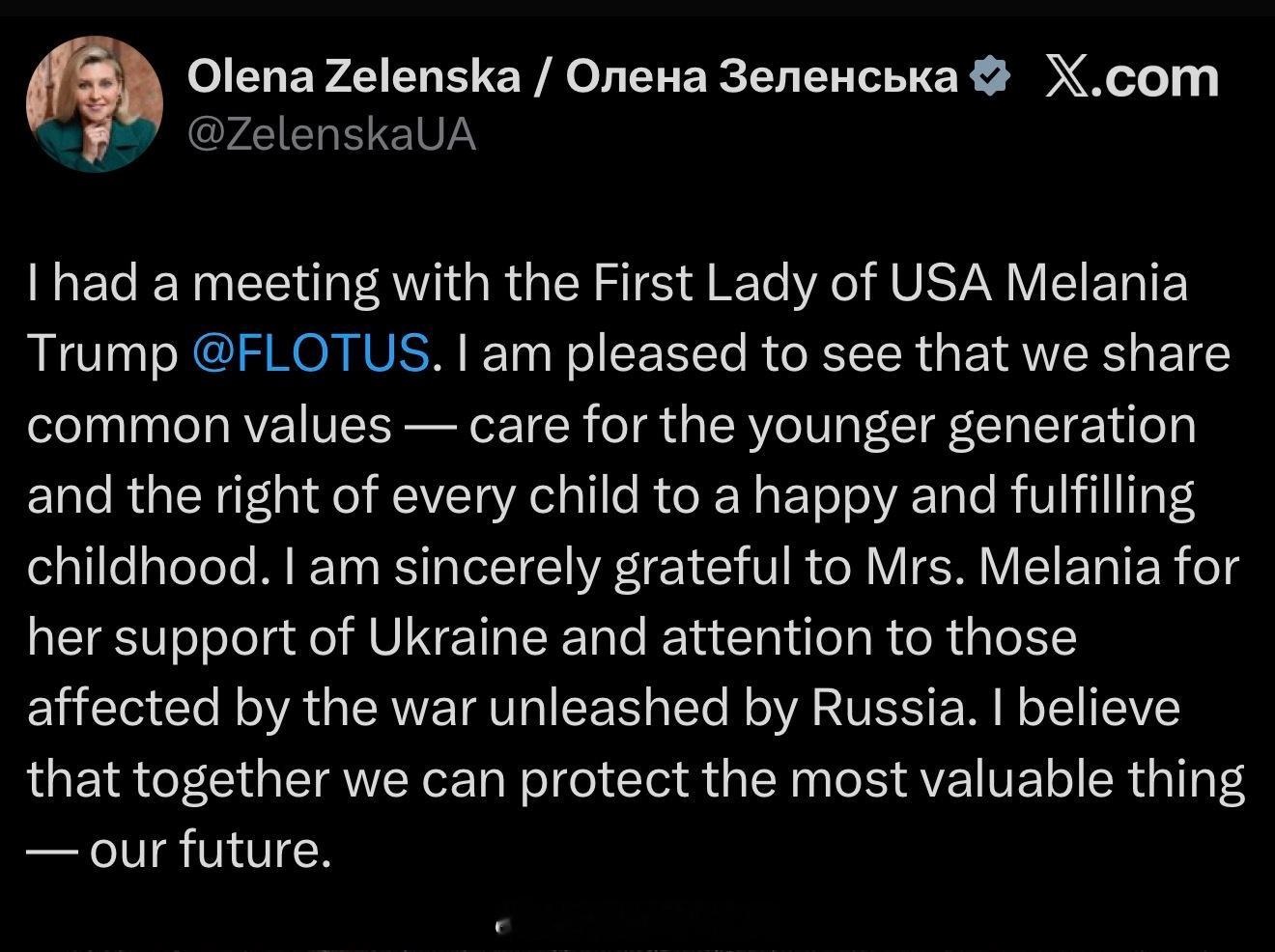Click the word "Ukraine" in the tweet

(457, 637)
